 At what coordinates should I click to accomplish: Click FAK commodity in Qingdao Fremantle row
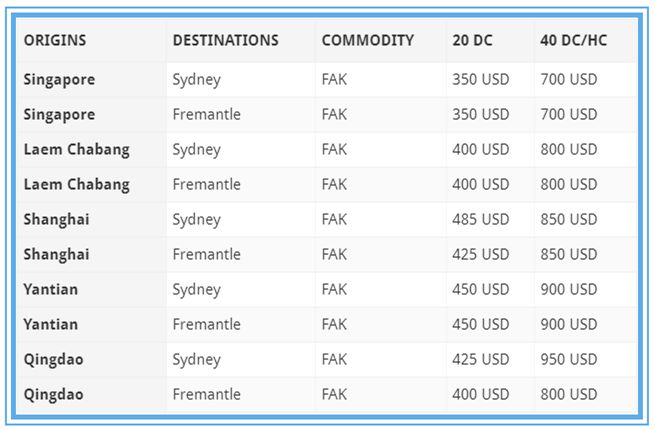point(334,394)
